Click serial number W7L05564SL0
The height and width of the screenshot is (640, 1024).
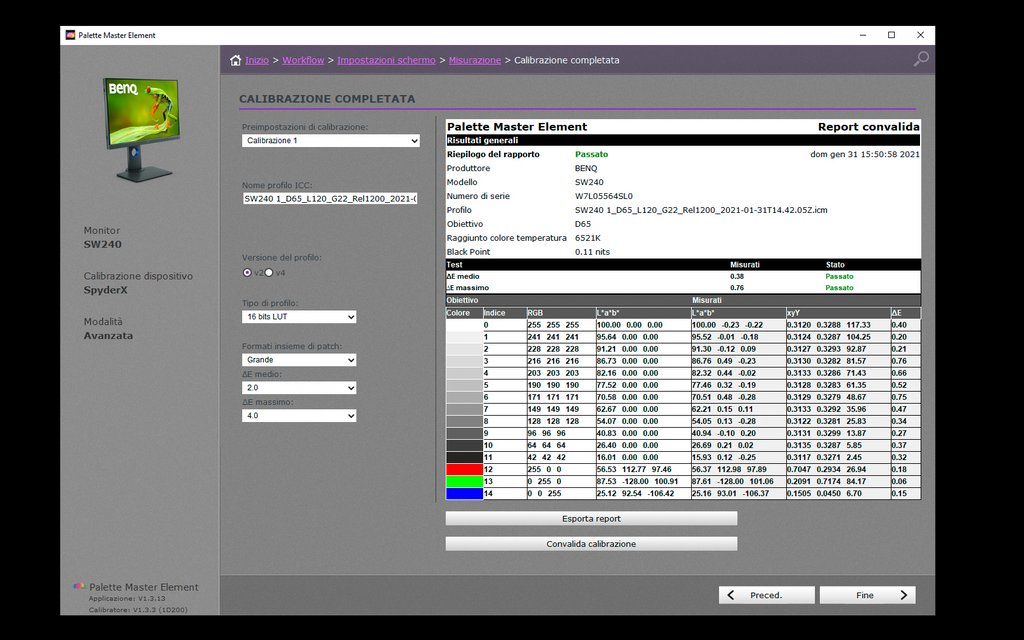[x=603, y=196]
